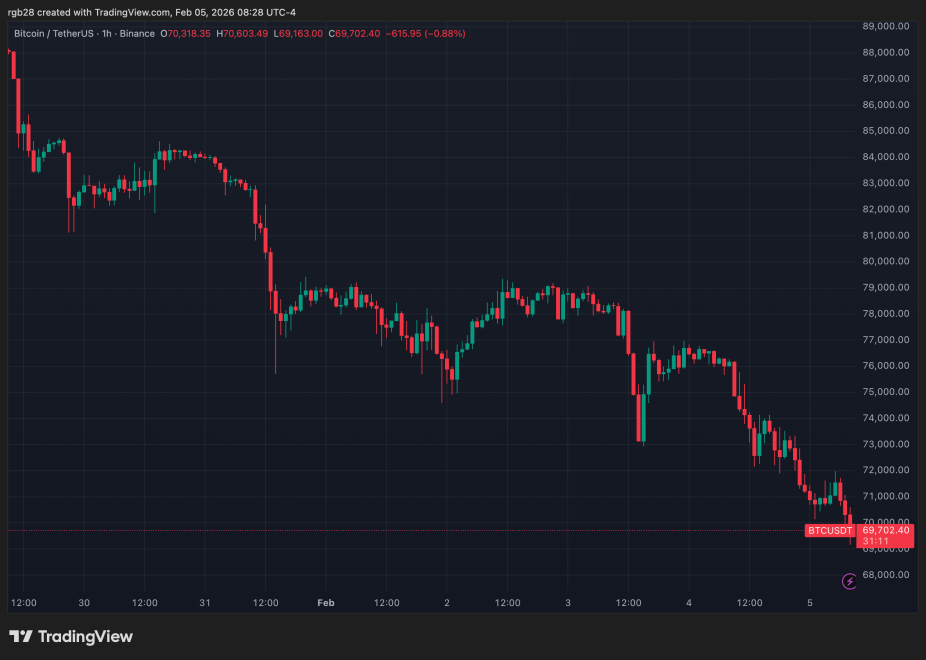
Task: Click the BTCUSDT symbol label on price scale
Action: 828,531
